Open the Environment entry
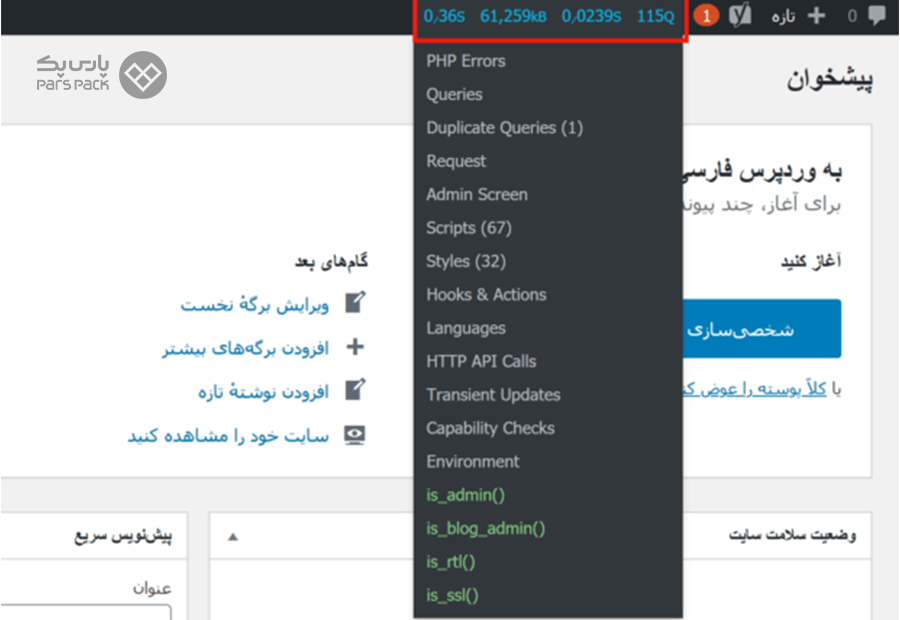The image size is (900, 620). pos(472,461)
